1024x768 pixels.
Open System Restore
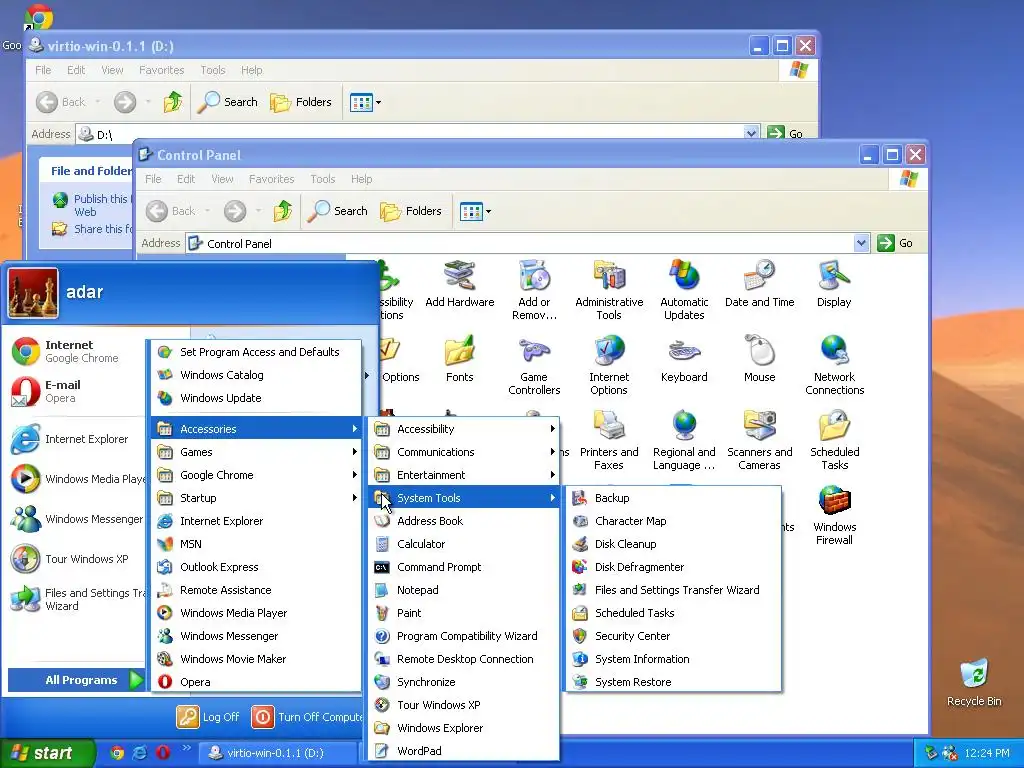[x=673, y=682]
